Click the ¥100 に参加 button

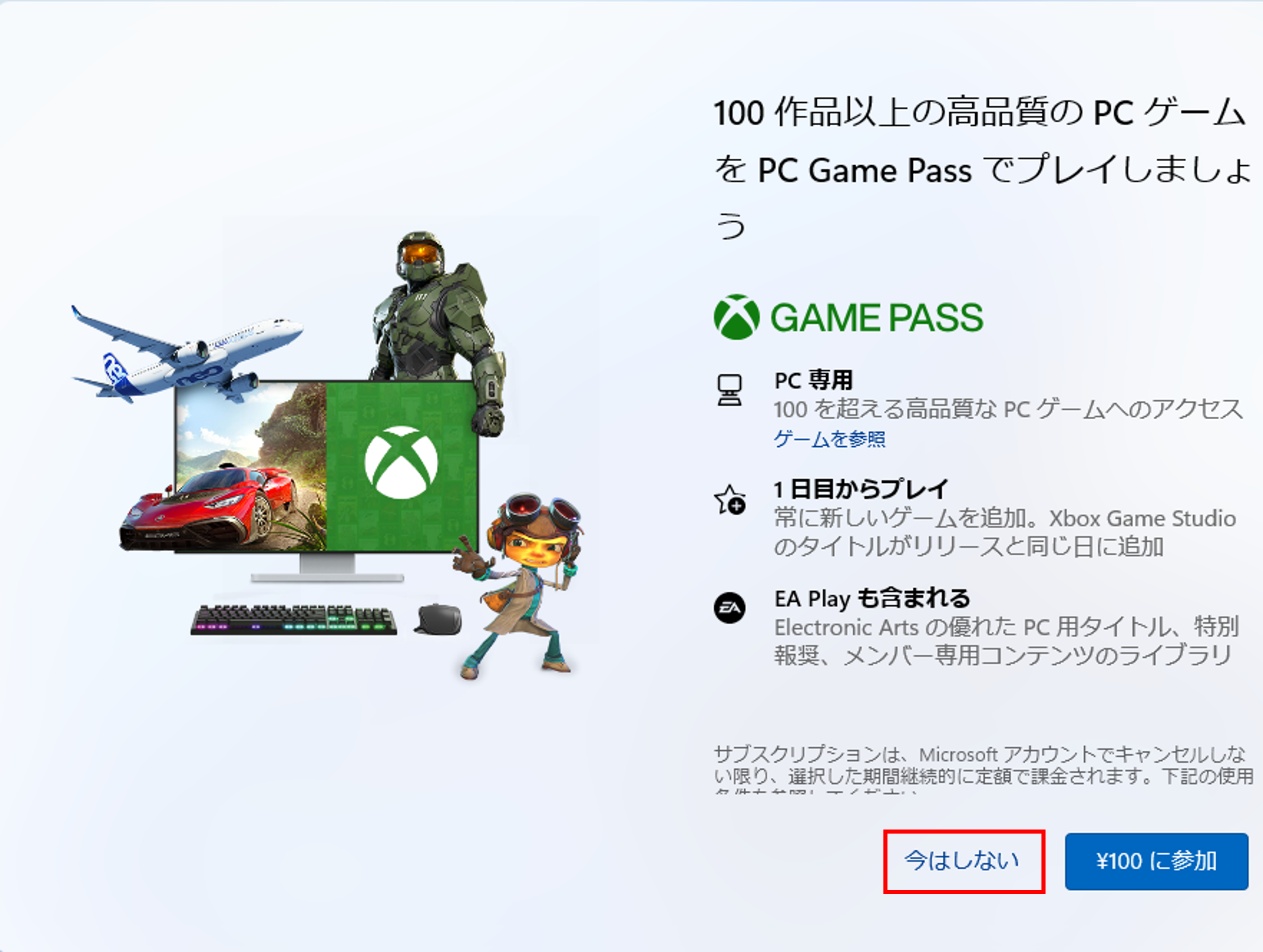click(1156, 861)
